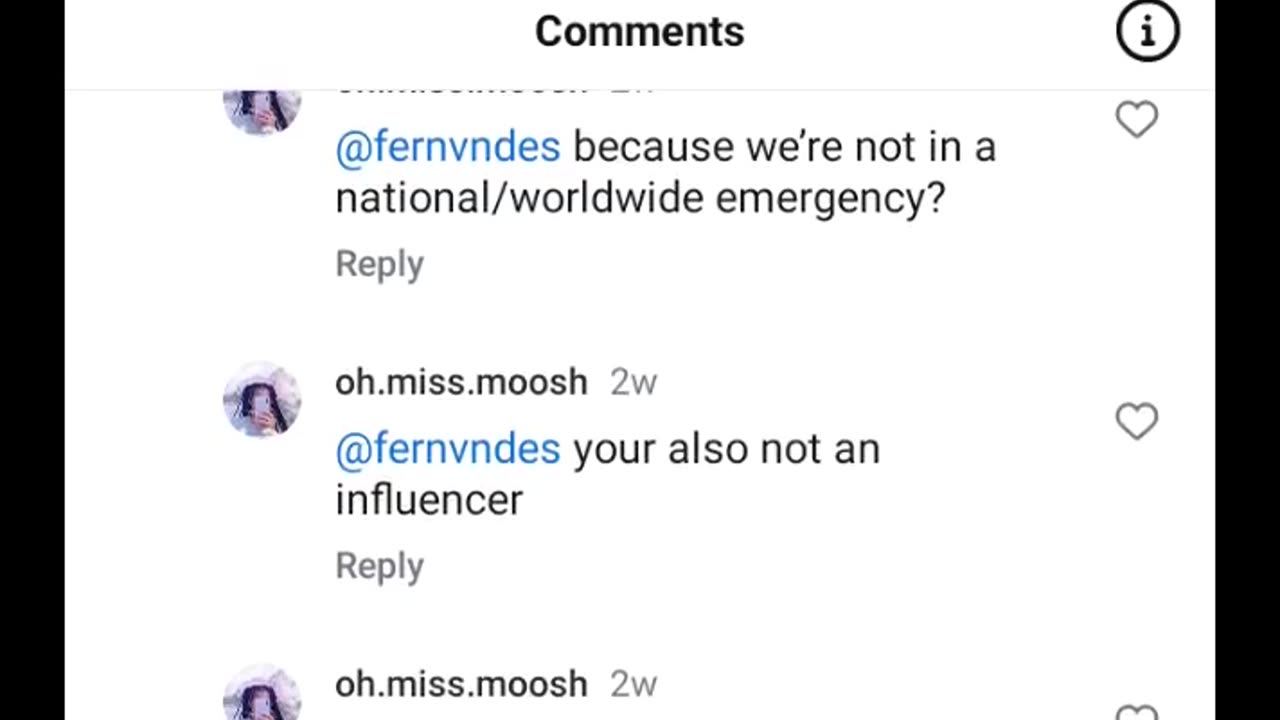Open @fernvndes mention in influencer comment

(448, 450)
